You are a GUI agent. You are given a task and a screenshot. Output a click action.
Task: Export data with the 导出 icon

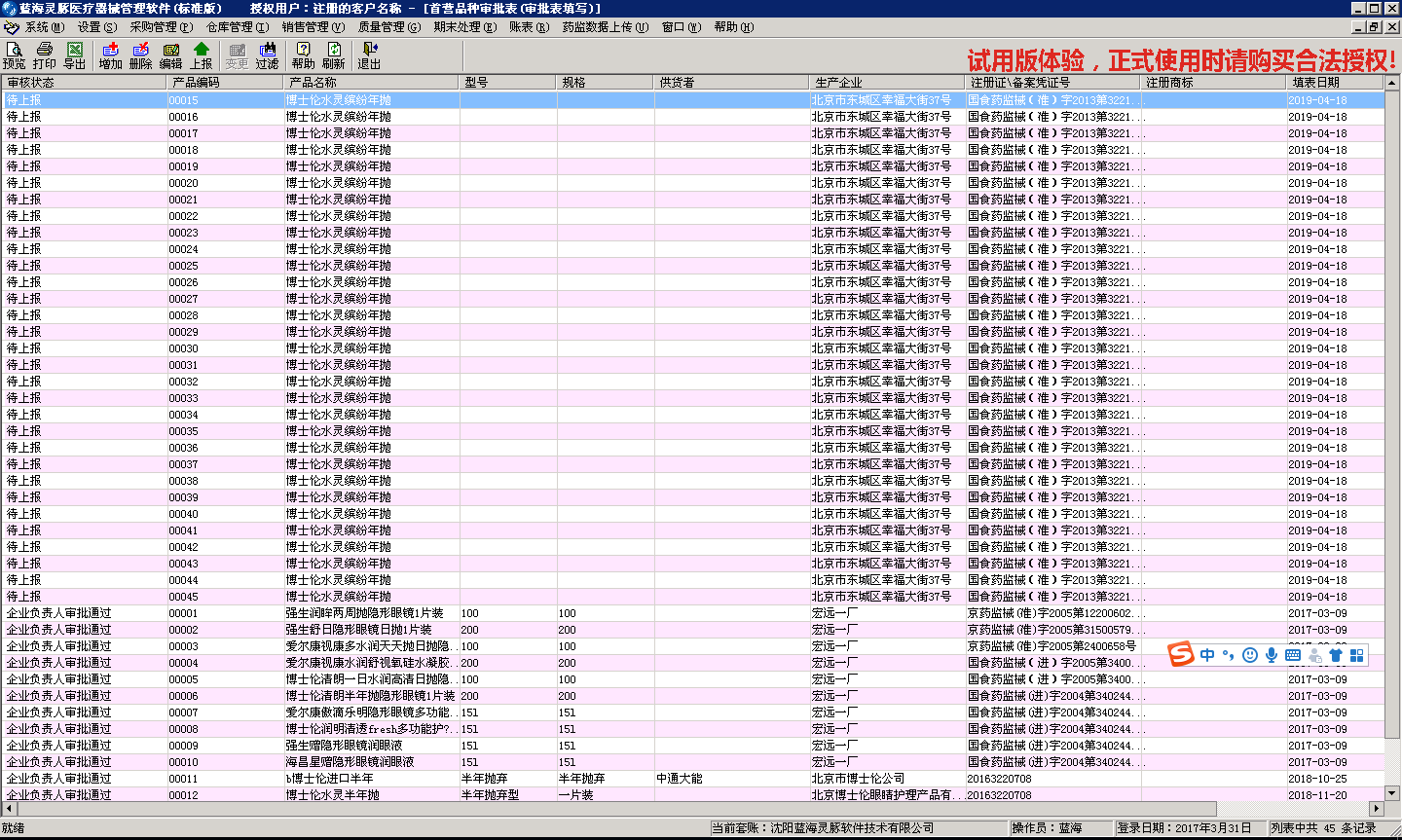click(x=75, y=55)
